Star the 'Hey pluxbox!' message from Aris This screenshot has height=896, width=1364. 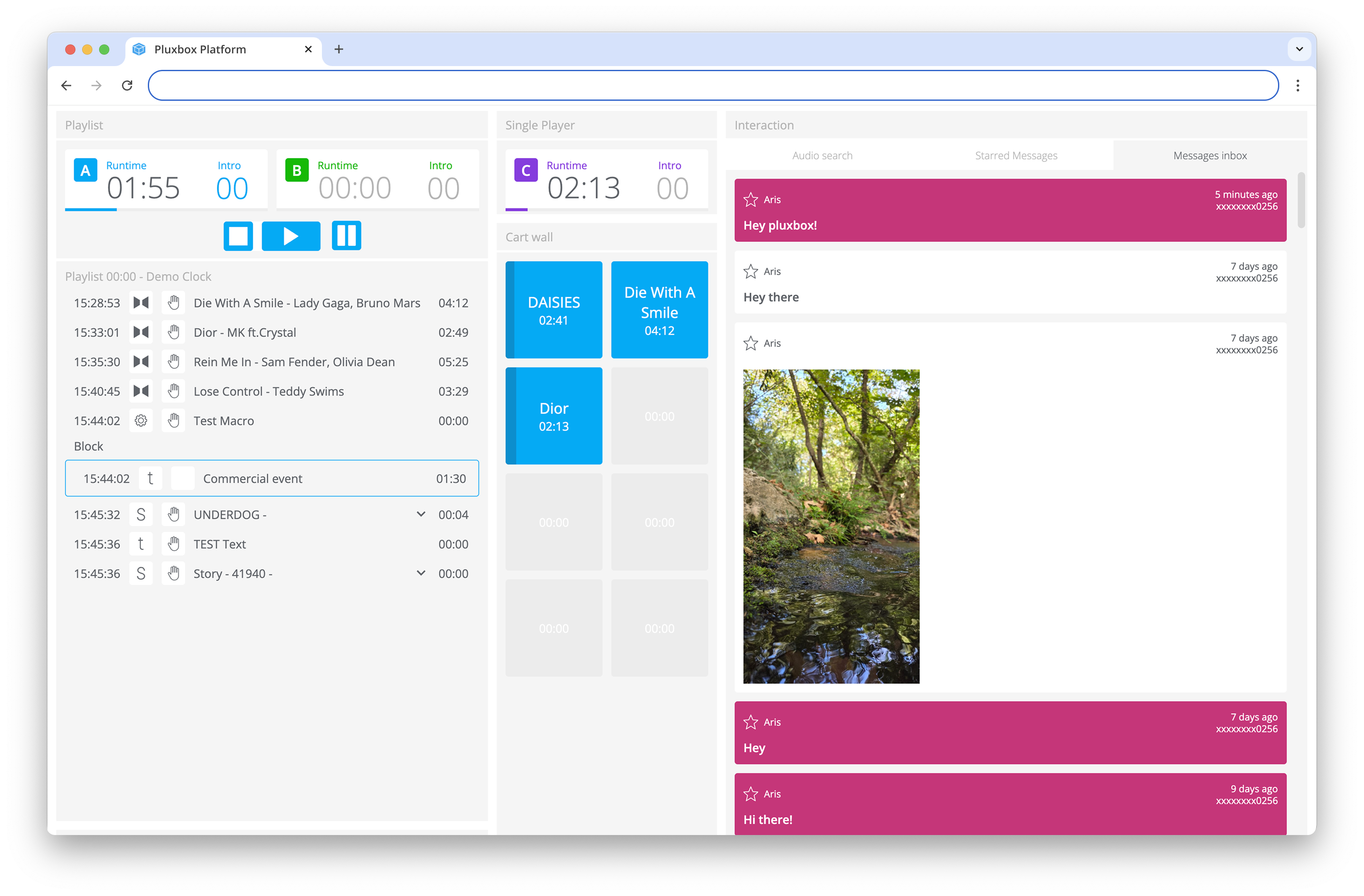click(x=751, y=199)
